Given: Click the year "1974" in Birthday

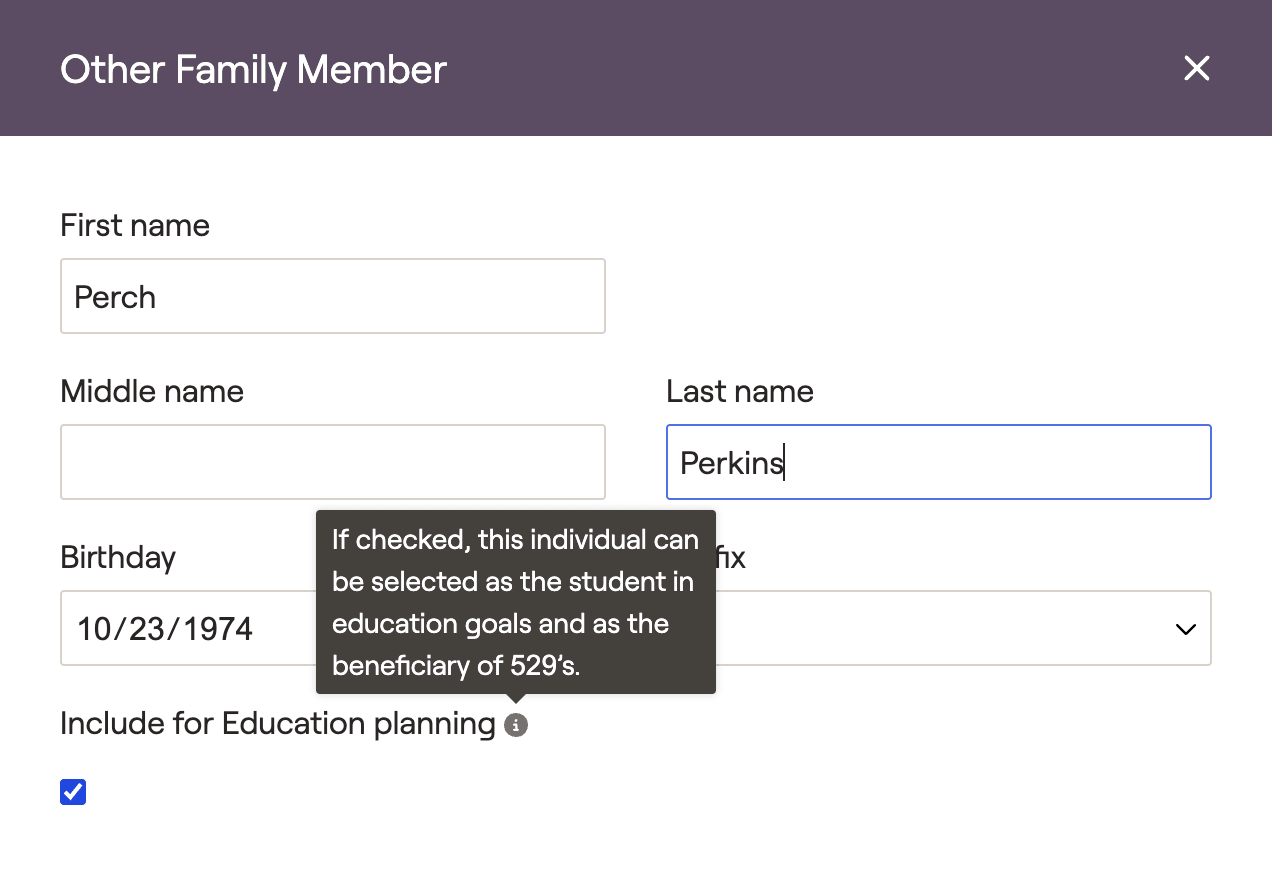Looking at the screenshot, I should point(217,629).
